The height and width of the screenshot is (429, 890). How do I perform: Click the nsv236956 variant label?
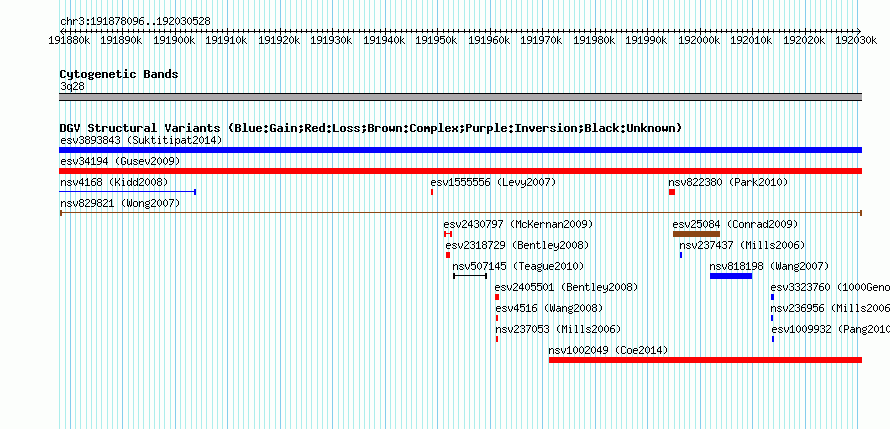coord(830,308)
